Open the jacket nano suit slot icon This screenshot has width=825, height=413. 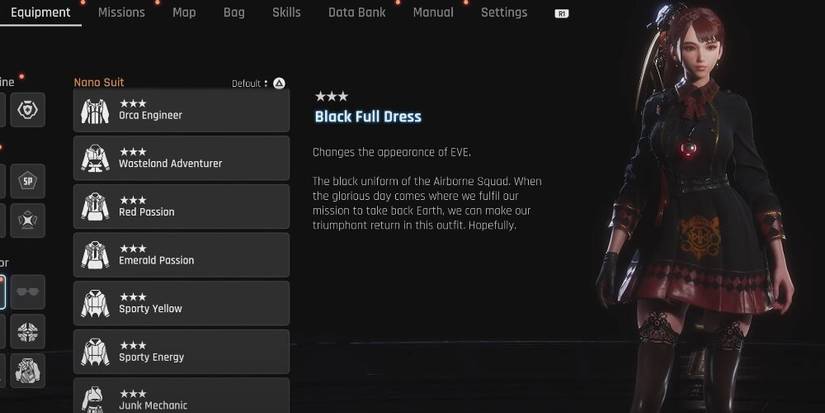point(28,370)
